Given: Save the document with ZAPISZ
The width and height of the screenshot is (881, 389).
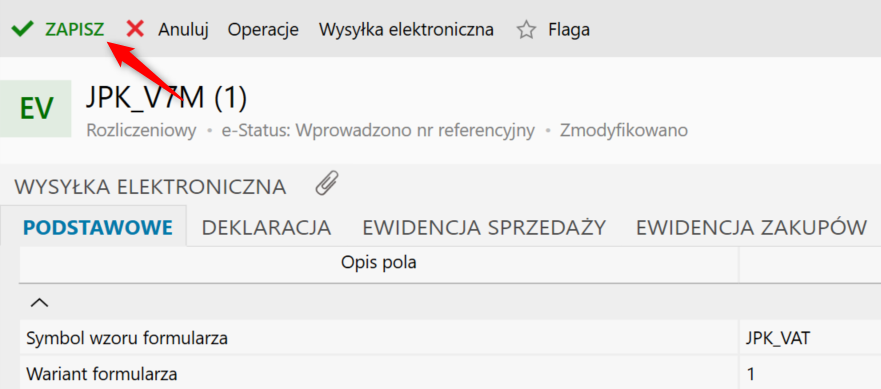Looking at the screenshot, I should click(75, 29).
